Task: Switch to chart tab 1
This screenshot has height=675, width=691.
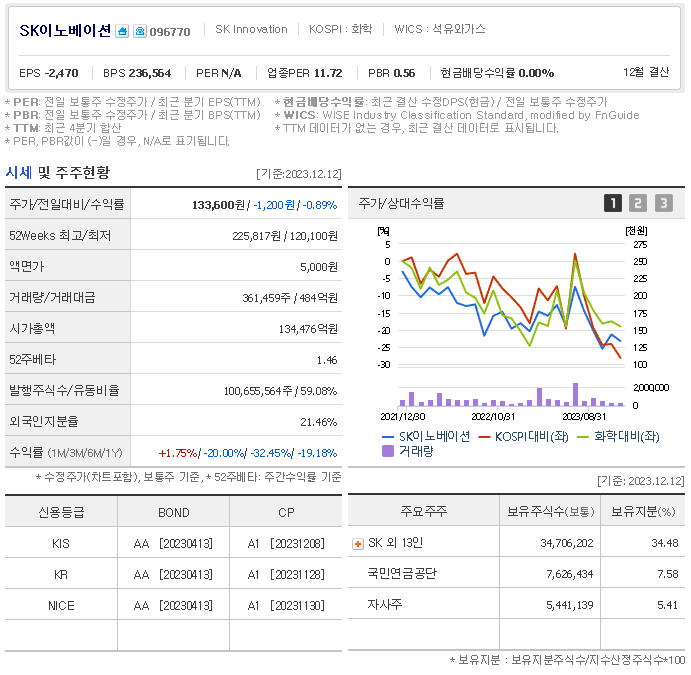Action: coord(613,203)
